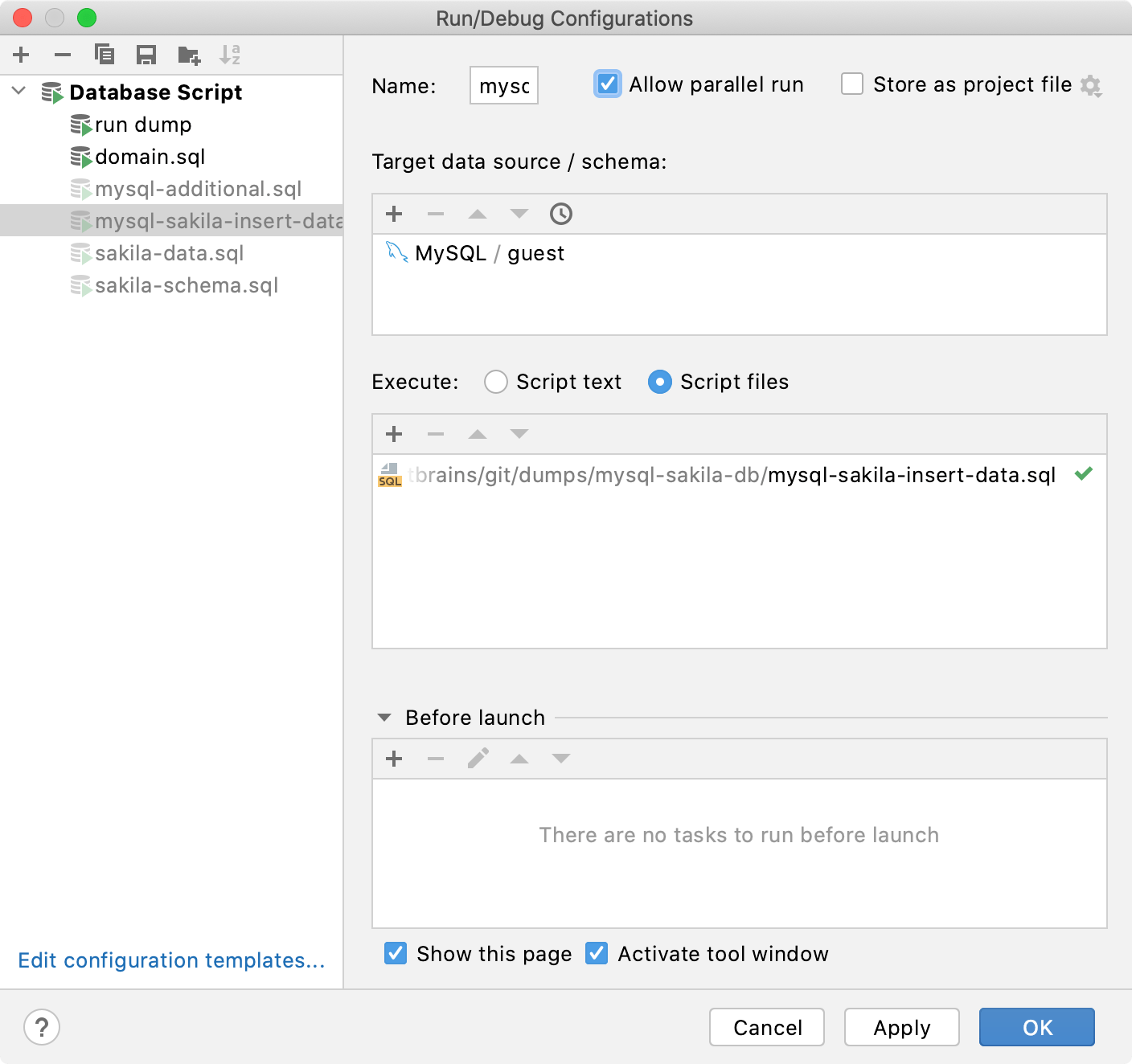Select the Script text radio button
Image resolution: width=1132 pixels, height=1064 pixels.
(x=496, y=383)
